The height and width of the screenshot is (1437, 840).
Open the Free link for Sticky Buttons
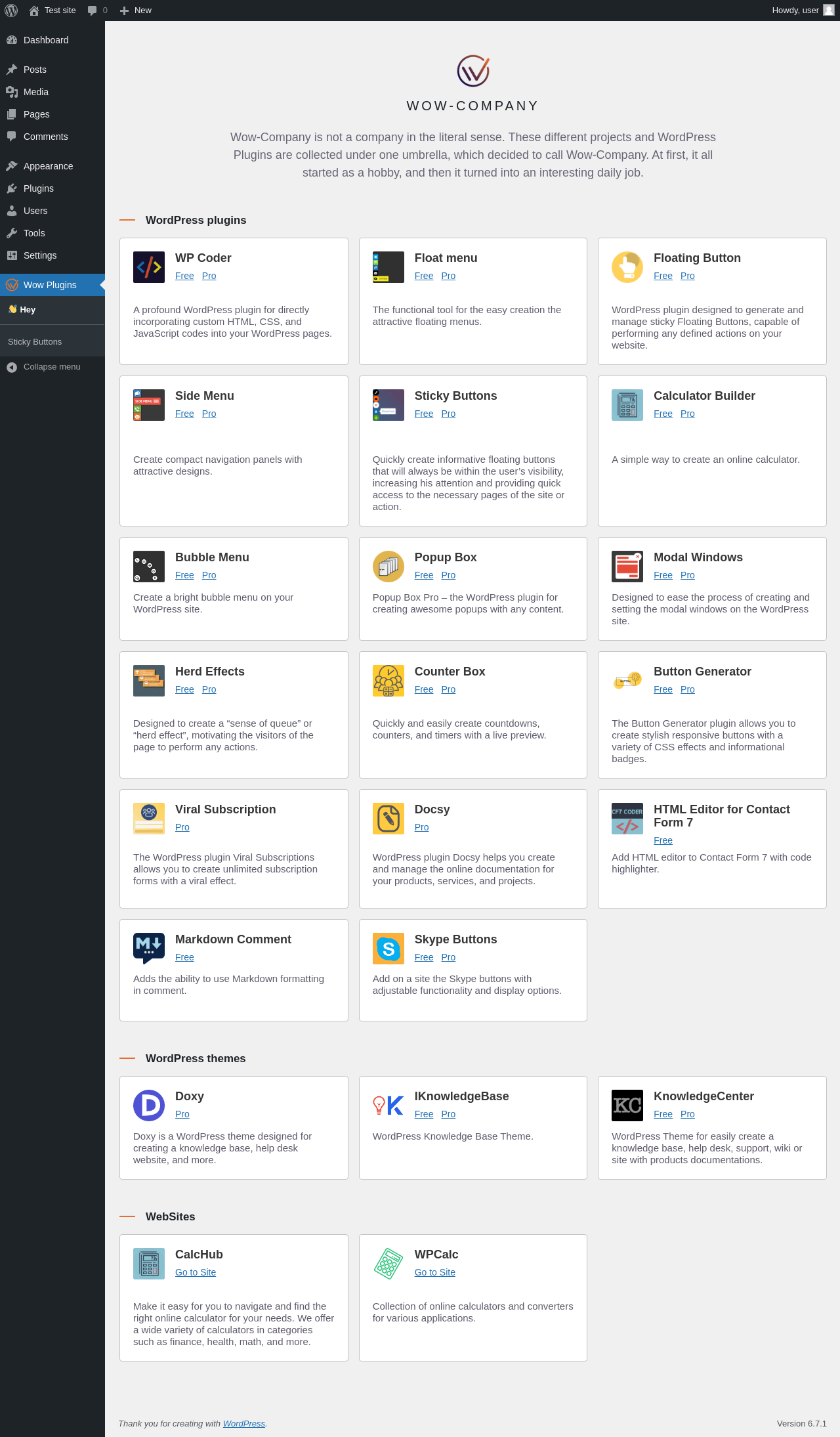point(424,414)
